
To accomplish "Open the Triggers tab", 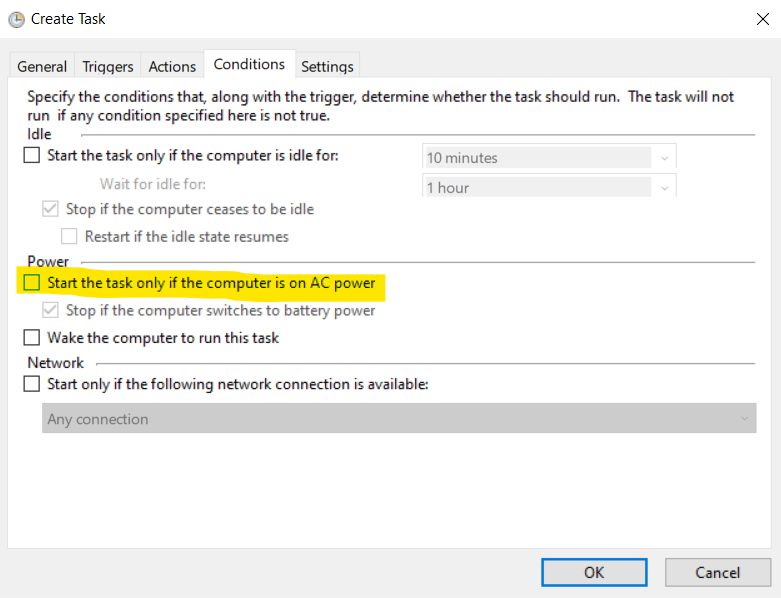I will pyautogui.click(x=108, y=66).
